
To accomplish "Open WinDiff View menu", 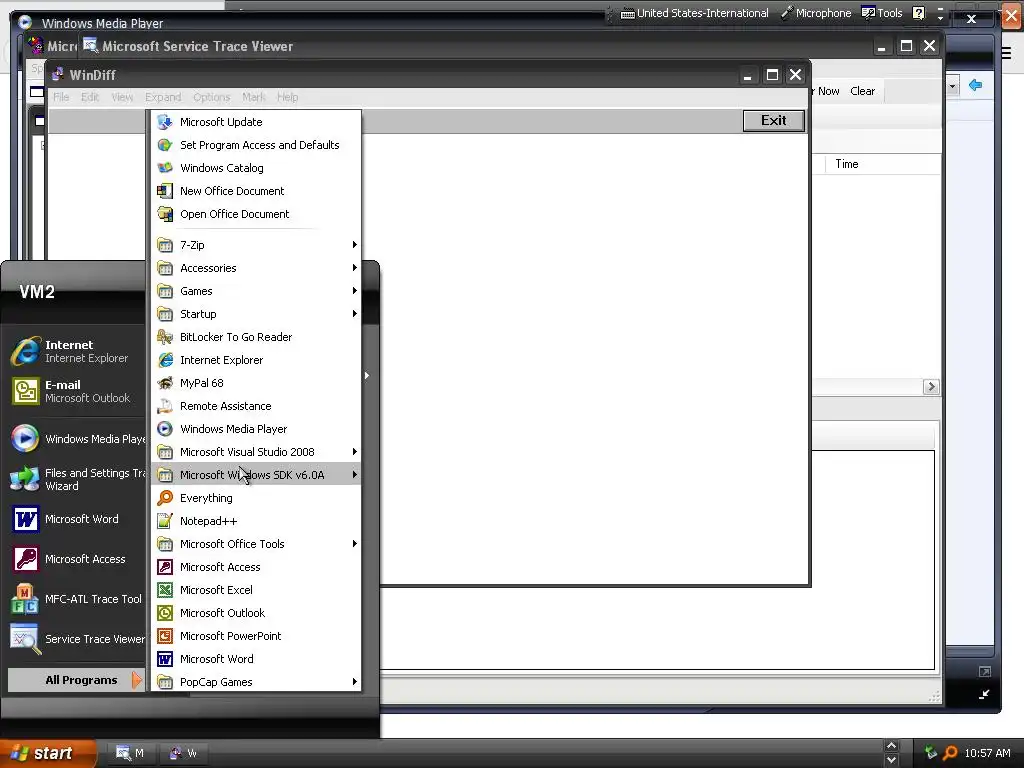I will coord(122,97).
